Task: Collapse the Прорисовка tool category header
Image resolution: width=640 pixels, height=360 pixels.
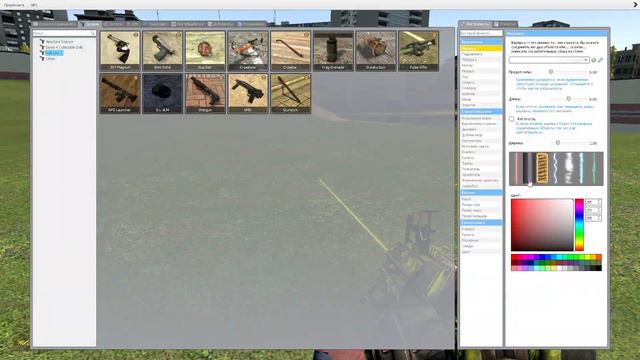Action: point(481,222)
